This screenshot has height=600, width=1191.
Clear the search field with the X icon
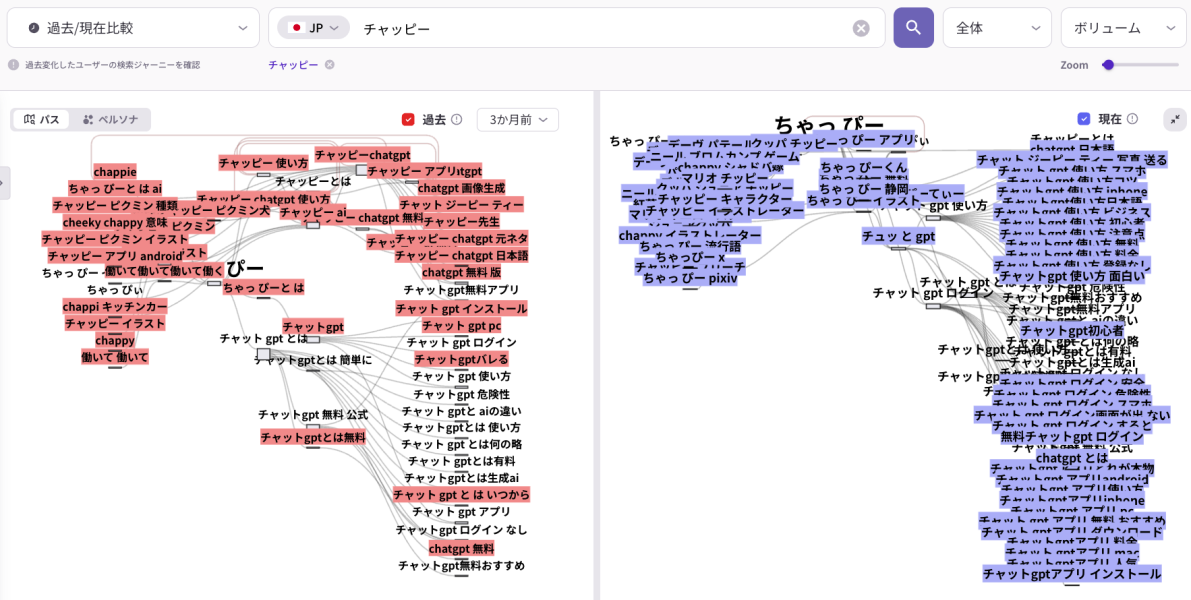click(x=861, y=28)
